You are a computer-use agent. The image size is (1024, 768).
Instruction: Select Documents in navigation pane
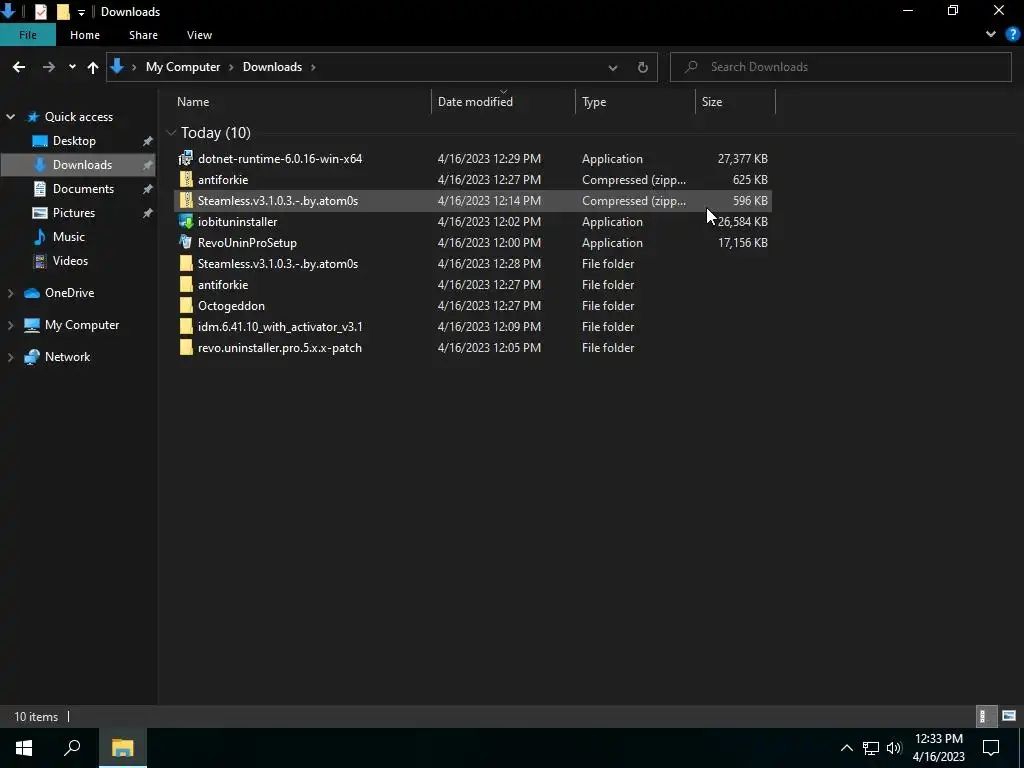83,189
